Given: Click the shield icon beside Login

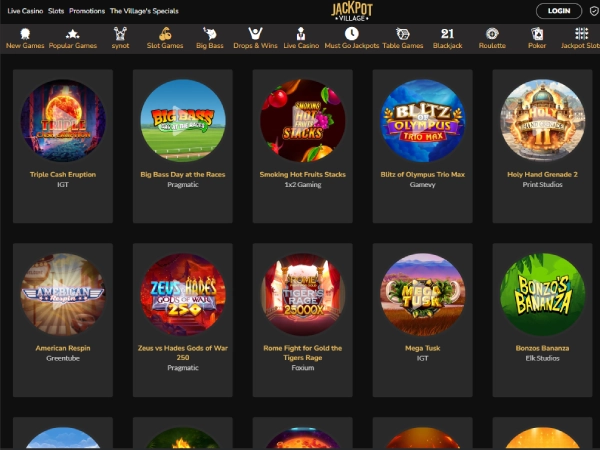Looking at the screenshot, I should coord(594,11).
